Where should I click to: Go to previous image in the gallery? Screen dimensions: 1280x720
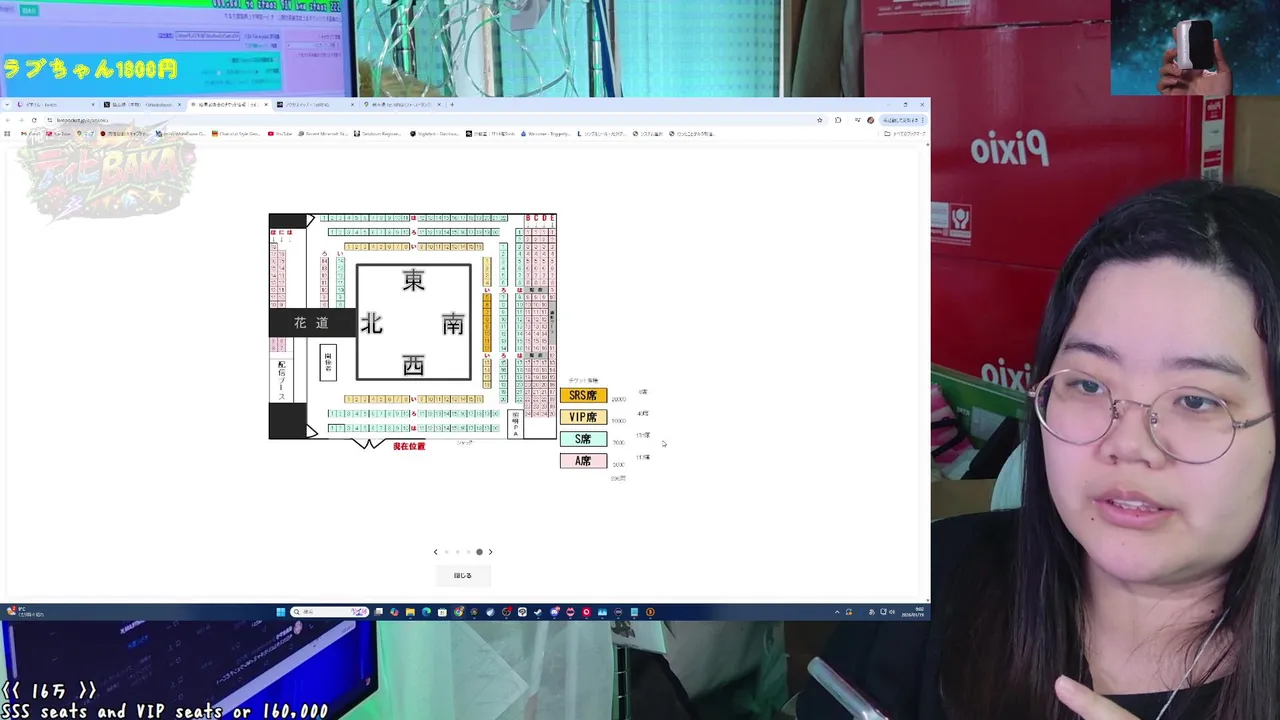[x=435, y=552]
